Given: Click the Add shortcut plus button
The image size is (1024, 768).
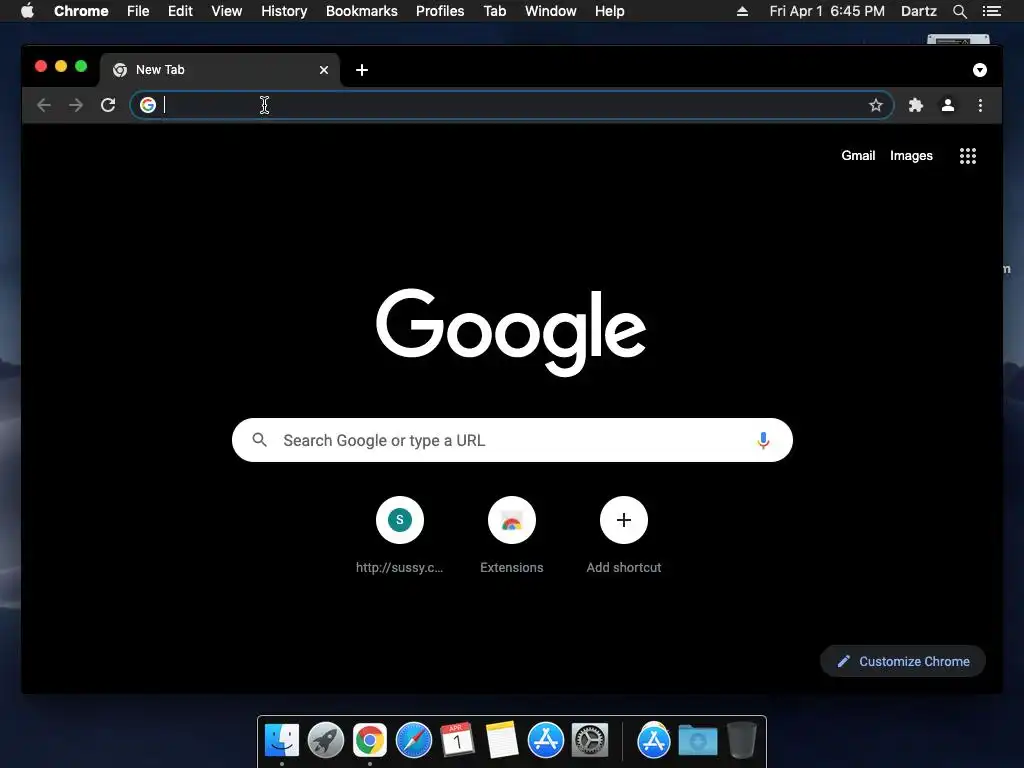Looking at the screenshot, I should tap(624, 520).
